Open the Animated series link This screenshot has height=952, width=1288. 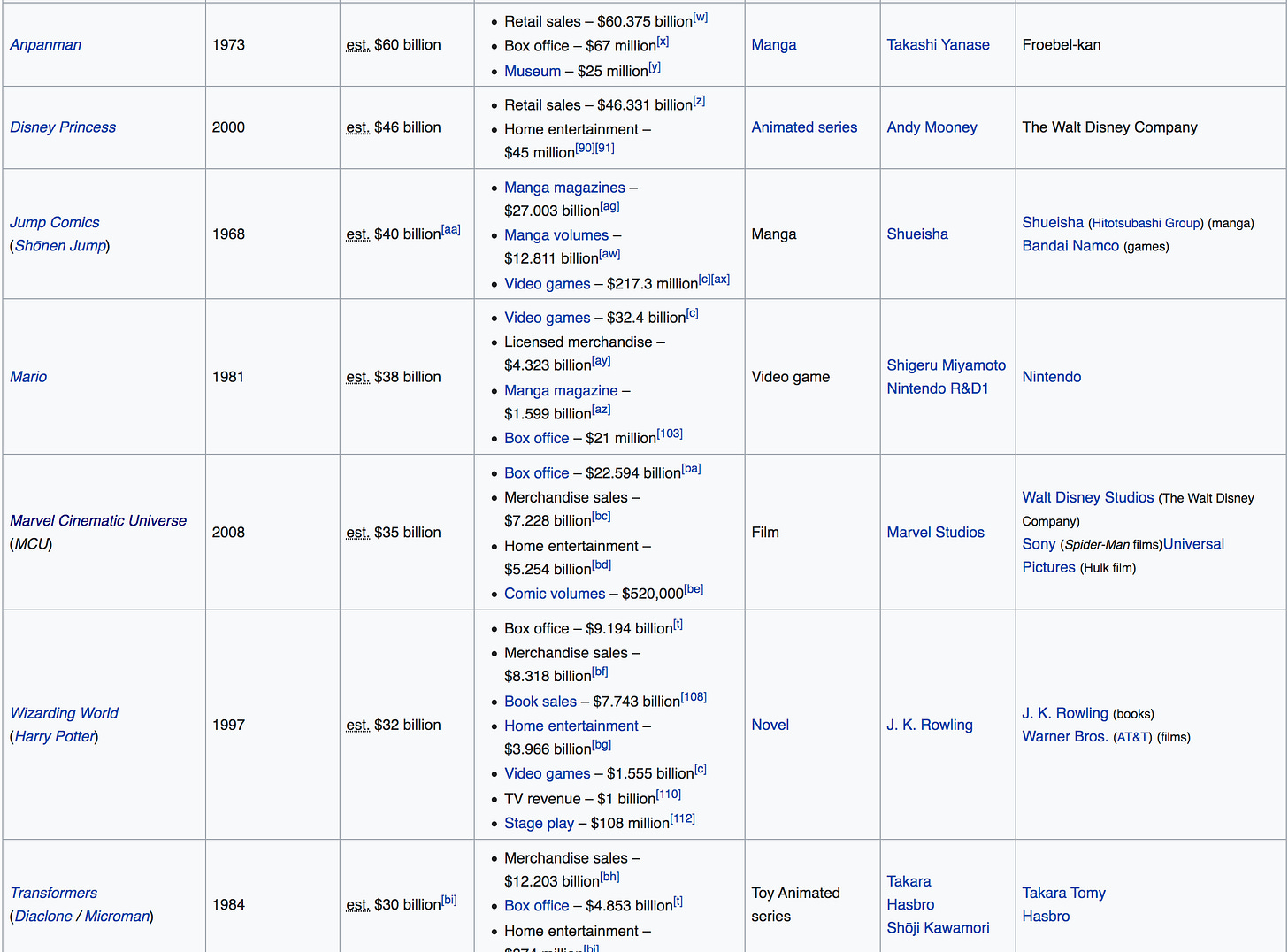804,127
